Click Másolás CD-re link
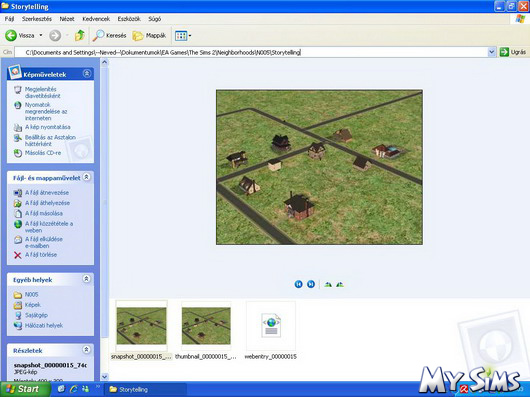 43,153
